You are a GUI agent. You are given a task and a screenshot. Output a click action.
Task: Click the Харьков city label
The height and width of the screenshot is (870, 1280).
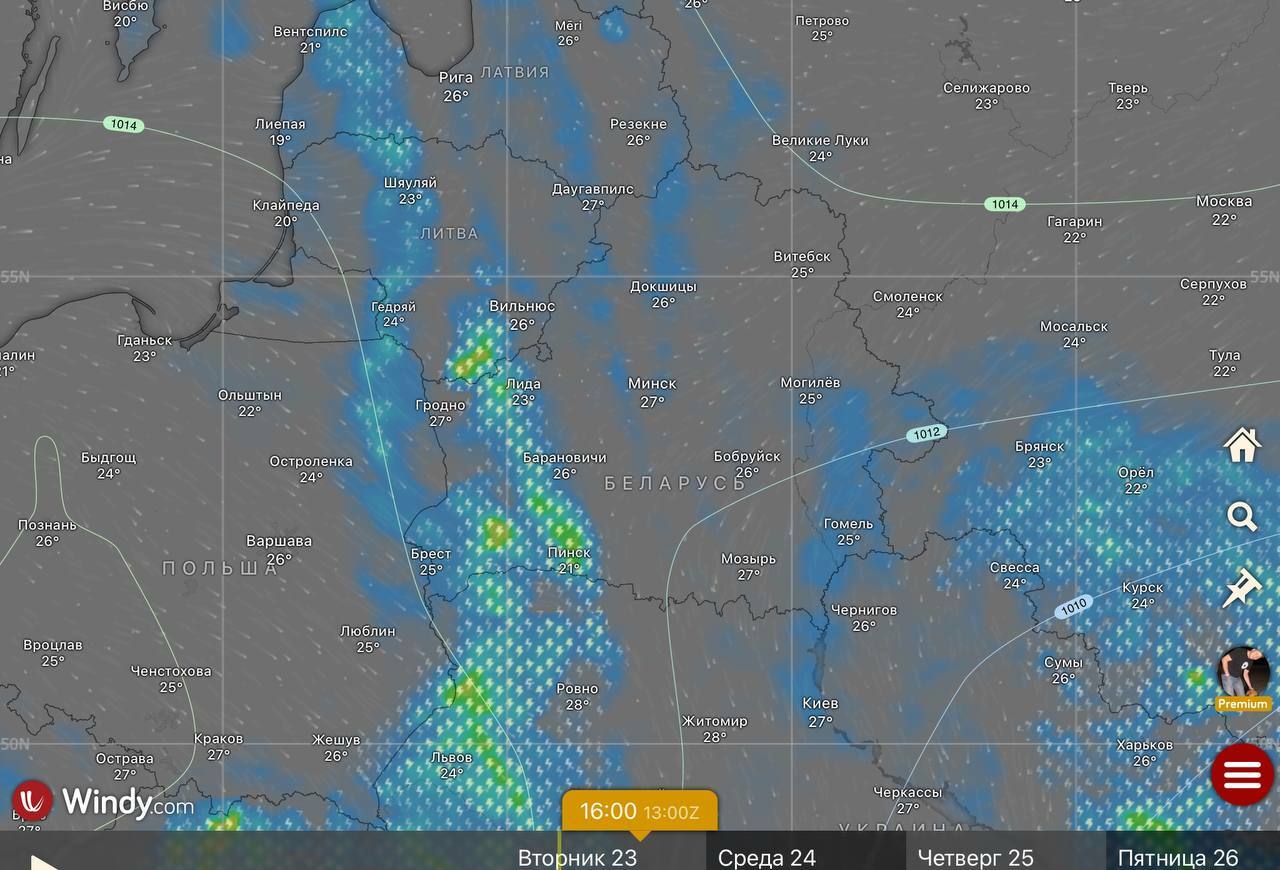point(1145,745)
